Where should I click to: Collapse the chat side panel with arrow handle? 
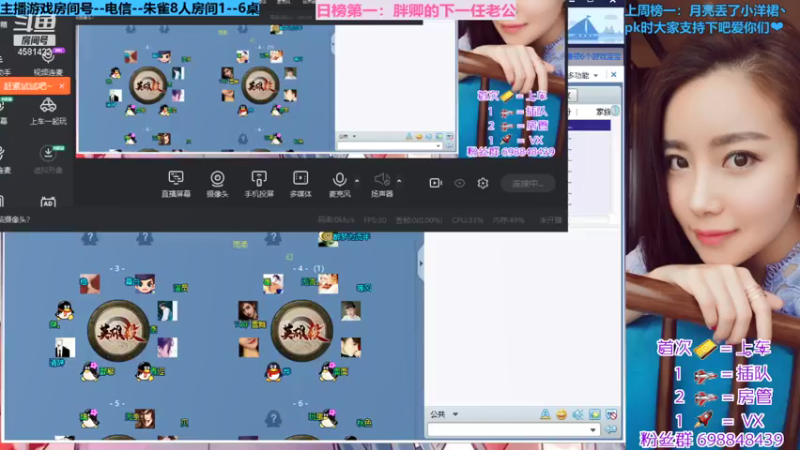pyautogui.click(x=421, y=264)
